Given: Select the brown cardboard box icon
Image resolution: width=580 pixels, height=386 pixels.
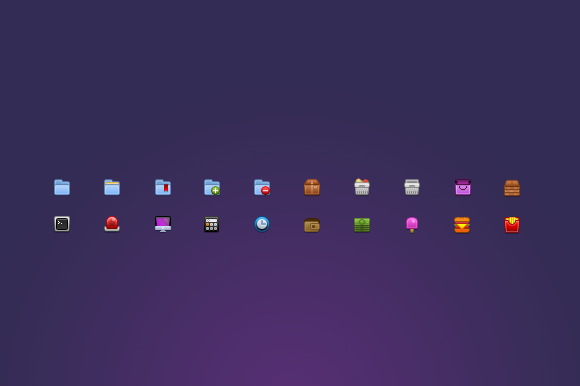Looking at the screenshot, I should point(312,187).
